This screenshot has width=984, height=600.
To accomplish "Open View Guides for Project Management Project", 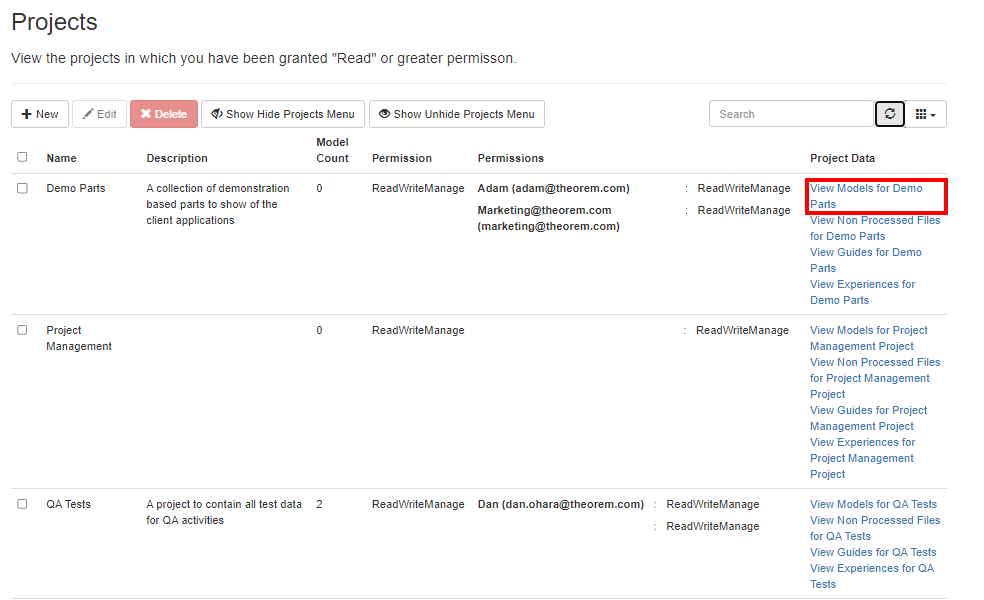I will [x=868, y=418].
